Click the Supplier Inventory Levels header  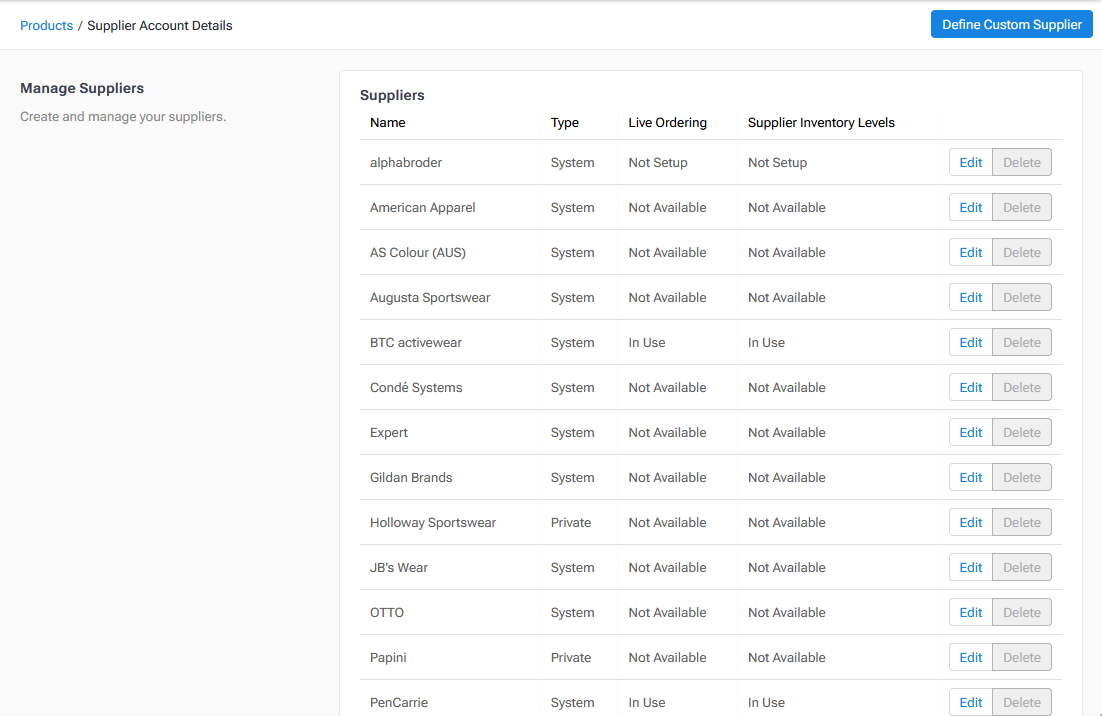point(820,122)
